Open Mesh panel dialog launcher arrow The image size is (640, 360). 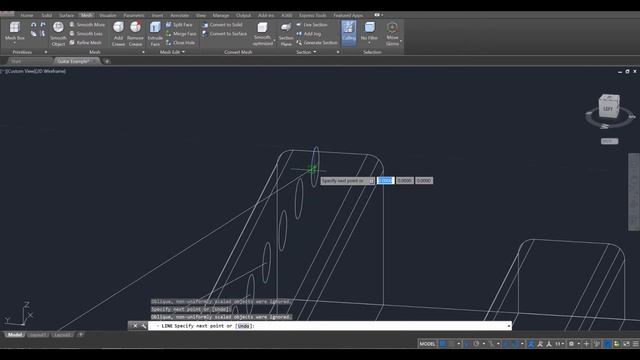(143, 52)
